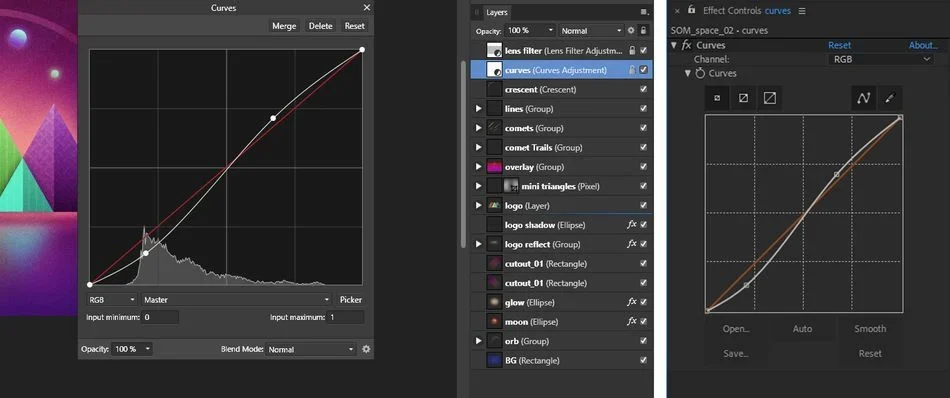
Task: Open Layers panel Opacity dropdown
Action: point(531,30)
